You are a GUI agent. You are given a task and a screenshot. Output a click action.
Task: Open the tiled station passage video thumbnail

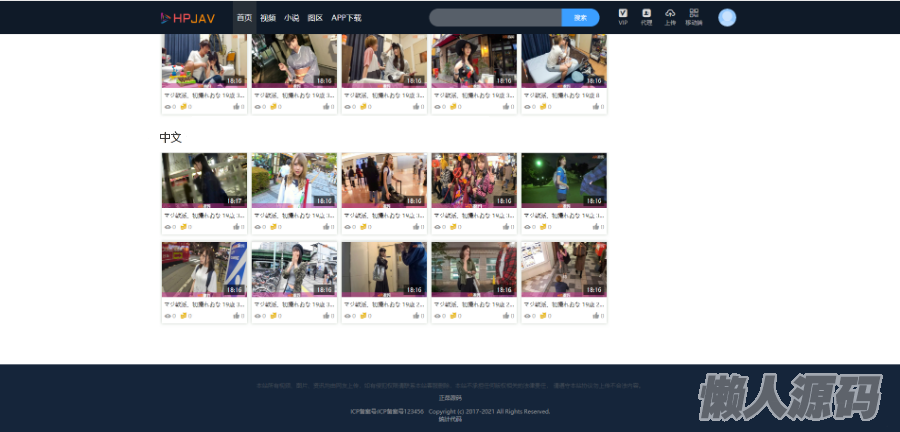tap(564, 269)
